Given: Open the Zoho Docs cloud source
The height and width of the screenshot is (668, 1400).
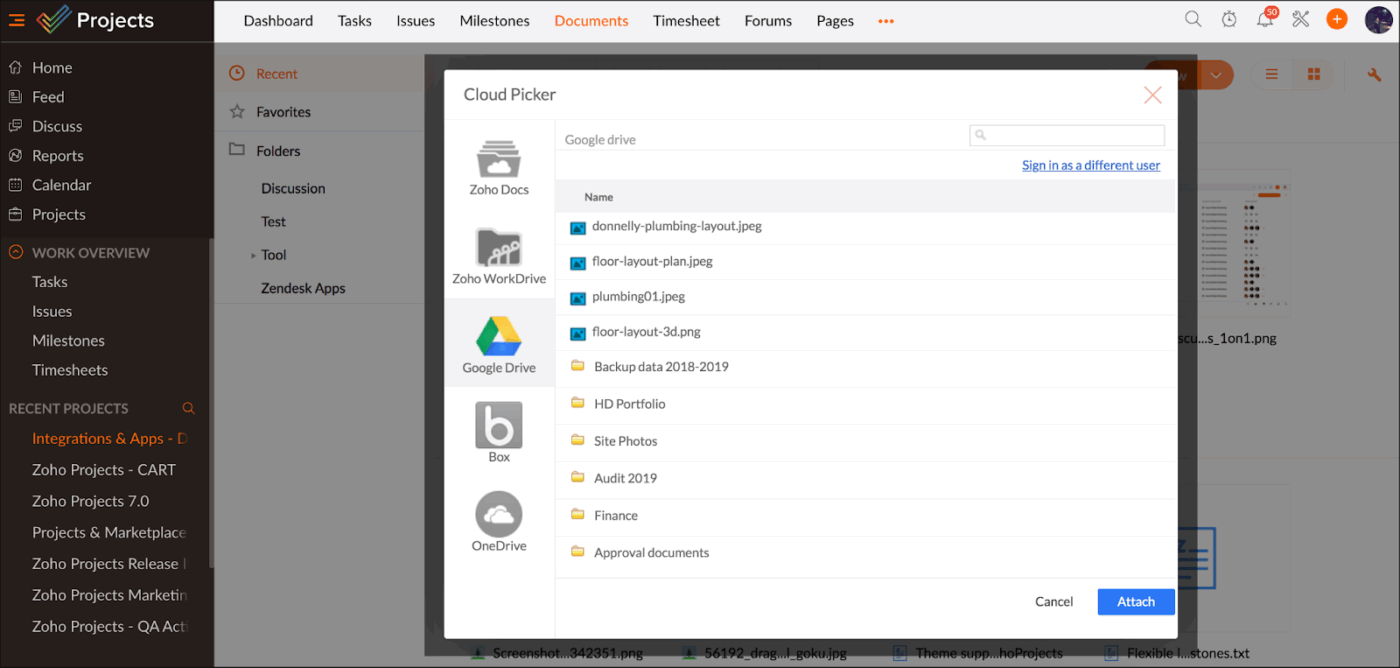Looking at the screenshot, I should [499, 165].
